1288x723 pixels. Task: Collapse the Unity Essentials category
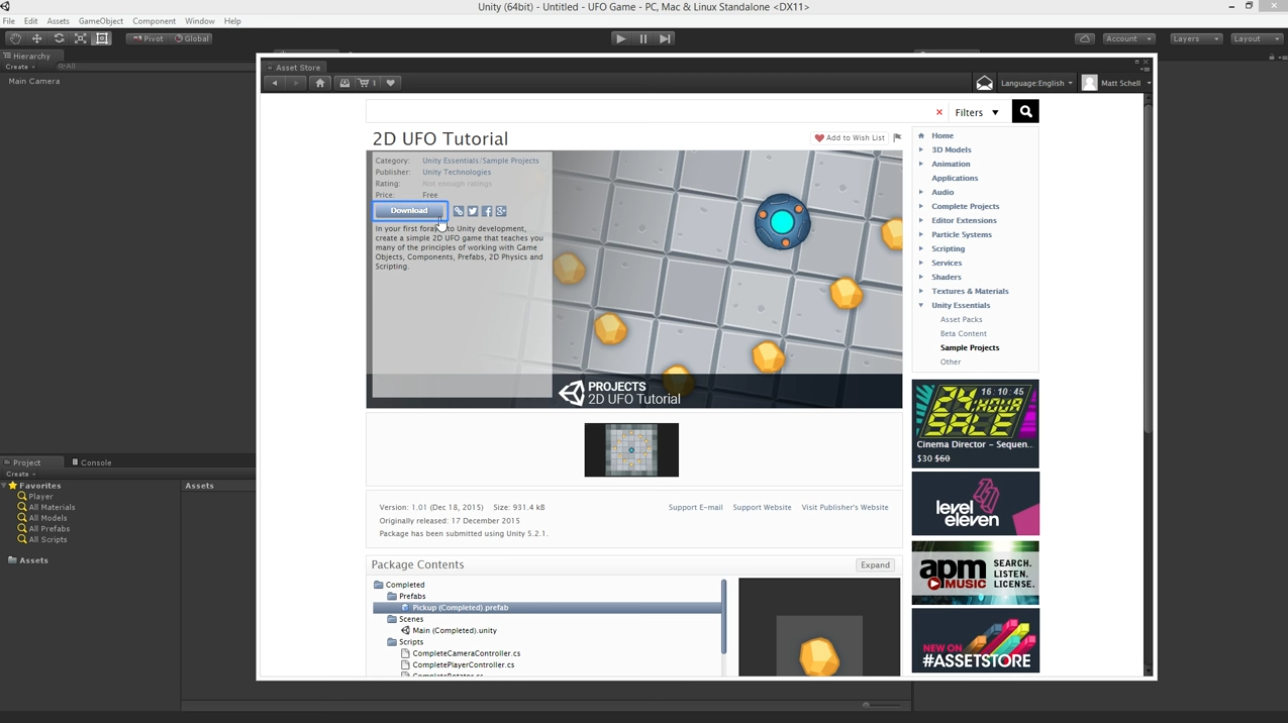click(x=921, y=306)
